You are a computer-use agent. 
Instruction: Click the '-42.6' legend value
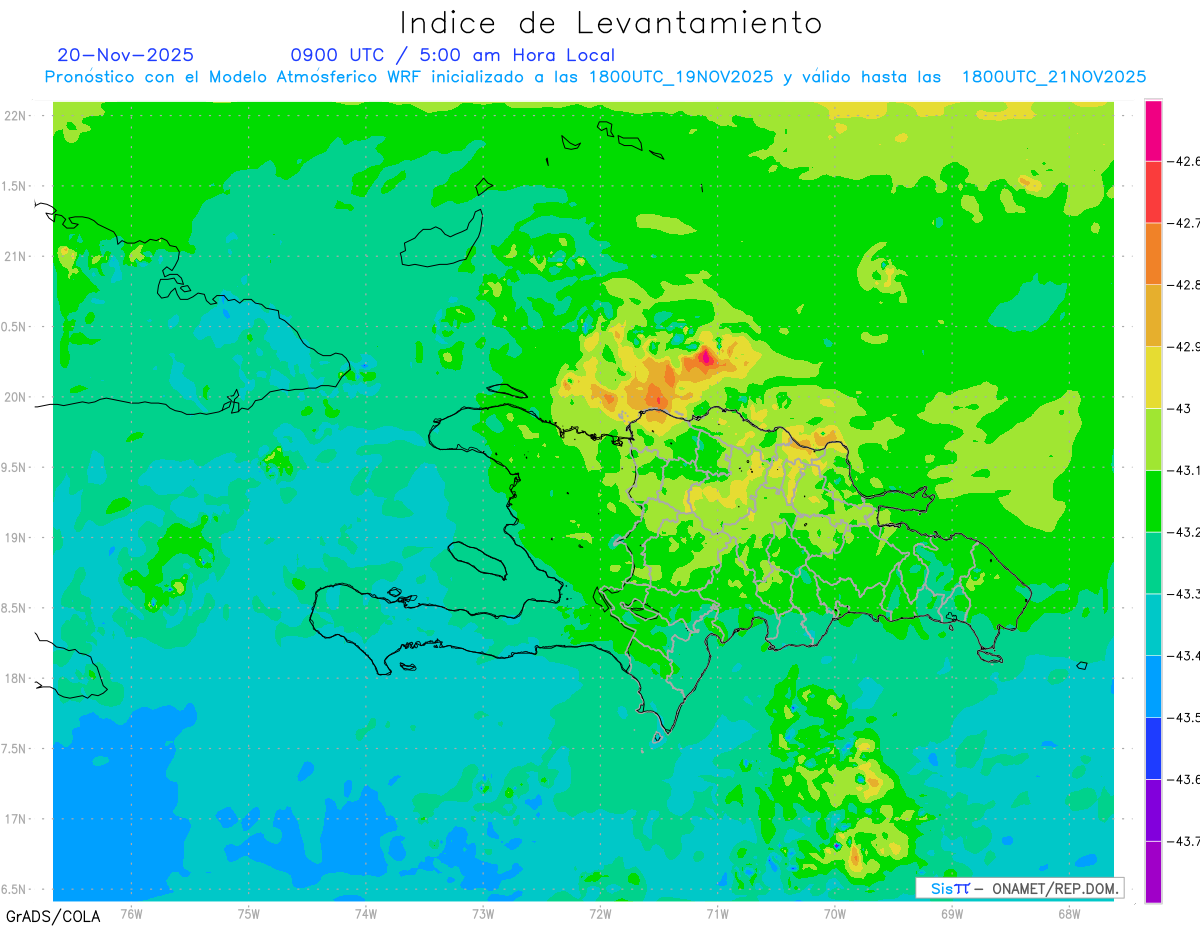(x=1185, y=161)
